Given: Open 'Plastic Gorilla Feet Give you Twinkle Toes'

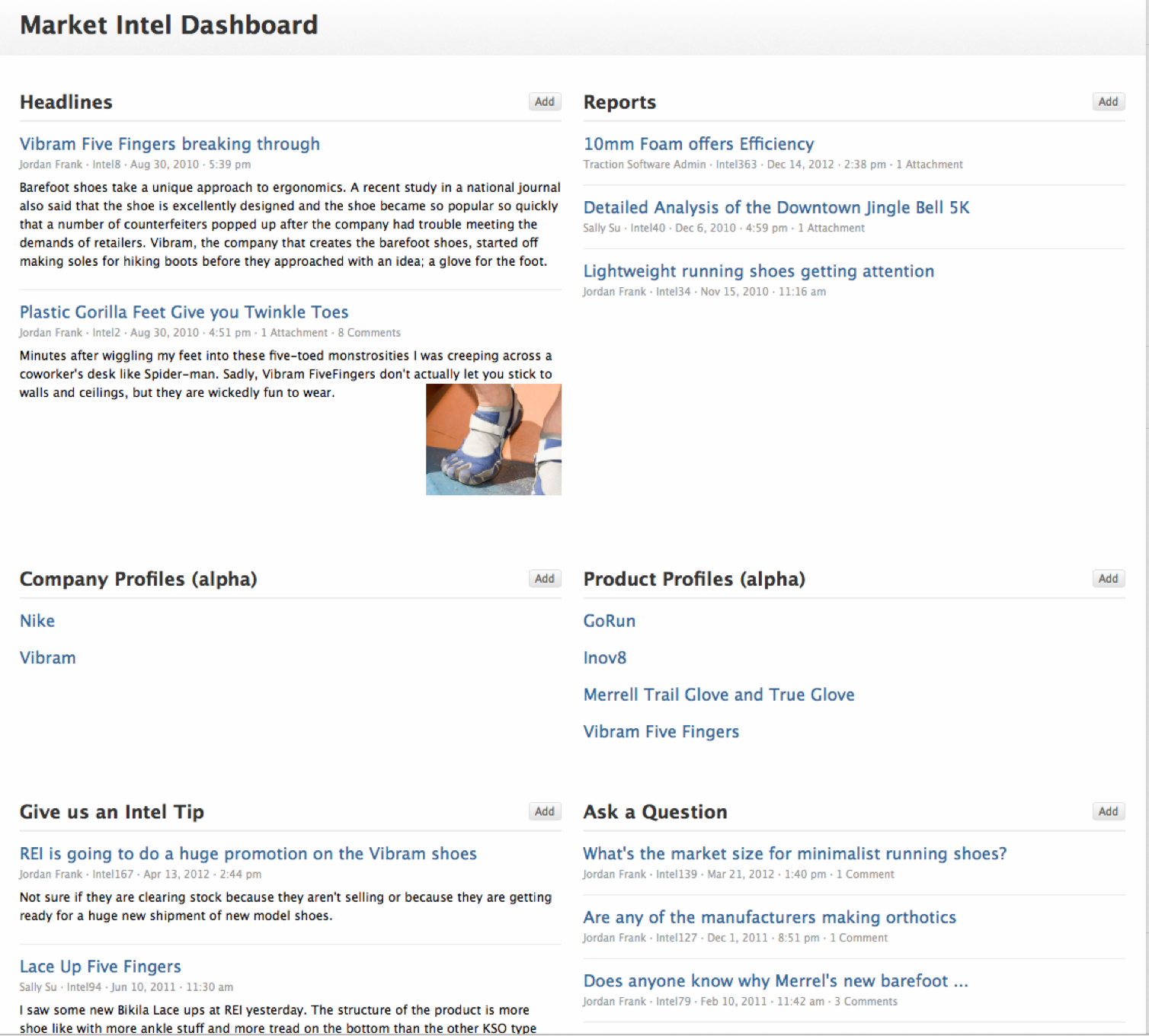Looking at the screenshot, I should [184, 312].
